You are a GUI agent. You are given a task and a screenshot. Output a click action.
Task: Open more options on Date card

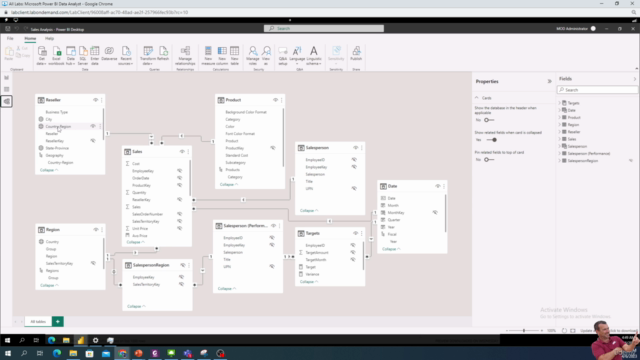coord(444,186)
